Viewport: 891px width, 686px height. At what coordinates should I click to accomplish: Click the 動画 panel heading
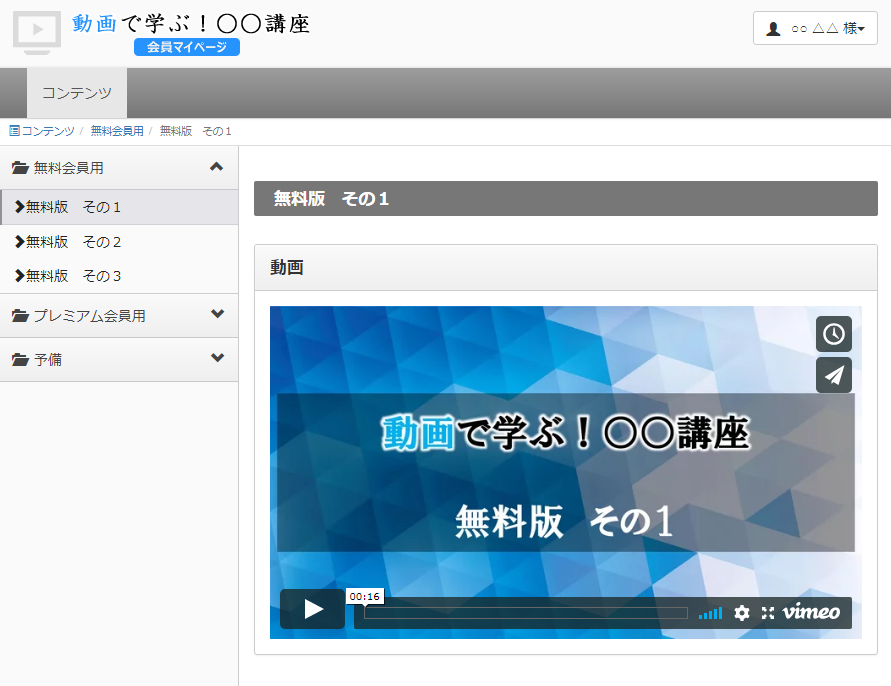point(287,267)
